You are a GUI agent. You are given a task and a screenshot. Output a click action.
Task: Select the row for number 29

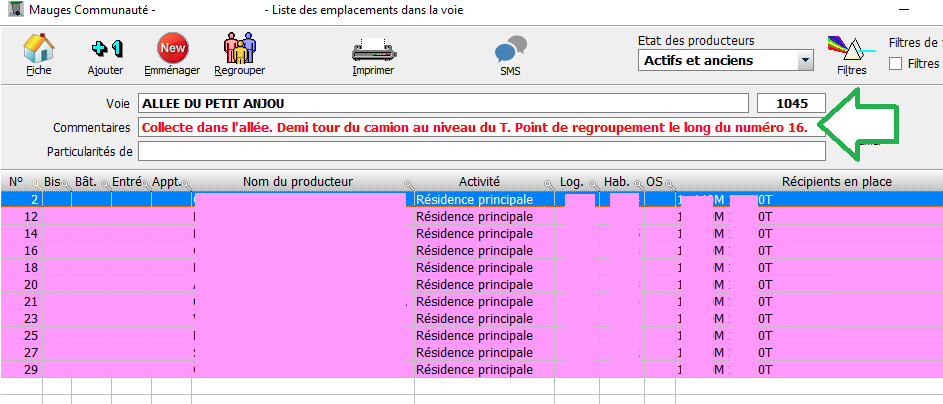tap(300, 369)
